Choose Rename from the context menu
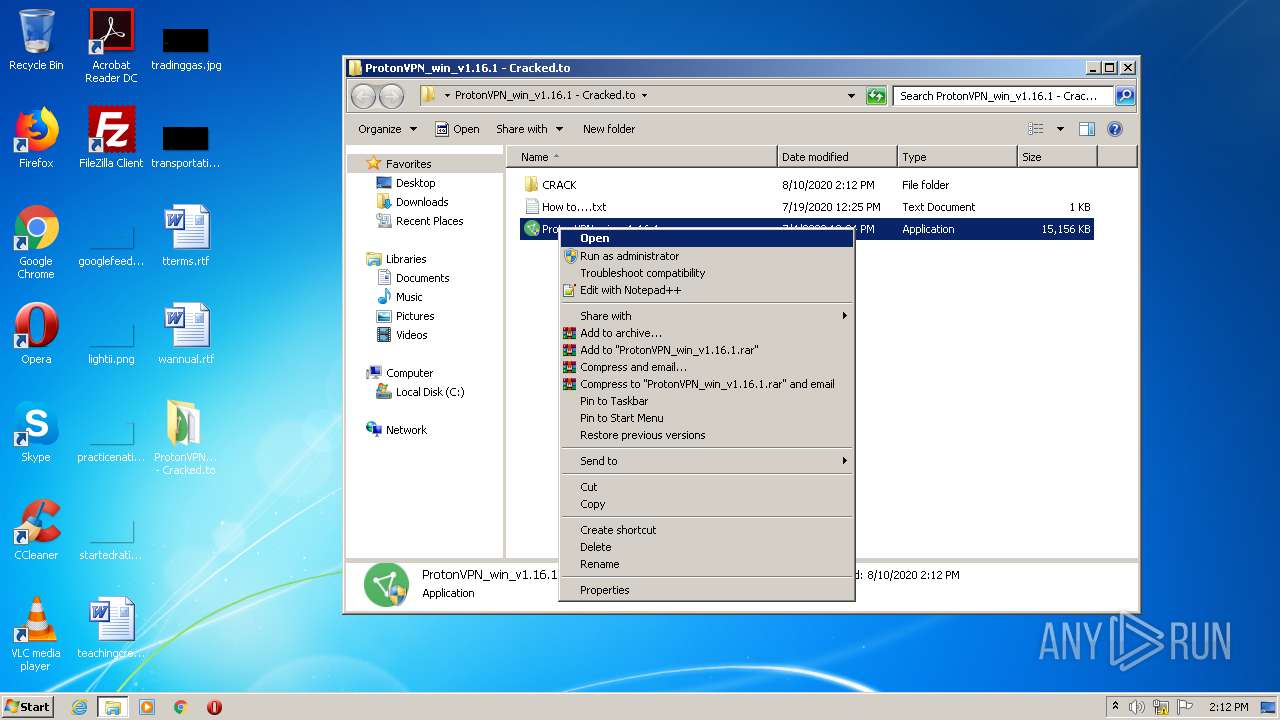This screenshot has height=720, width=1280. tap(706, 564)
